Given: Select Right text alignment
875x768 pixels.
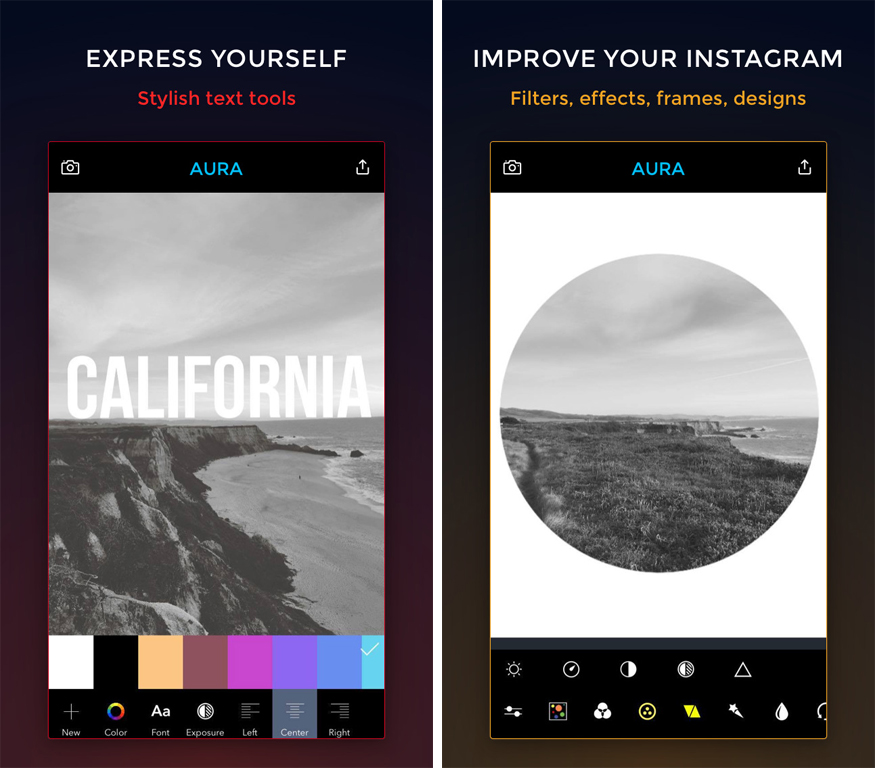Looking at the screenshot, I should pos(339,719).
